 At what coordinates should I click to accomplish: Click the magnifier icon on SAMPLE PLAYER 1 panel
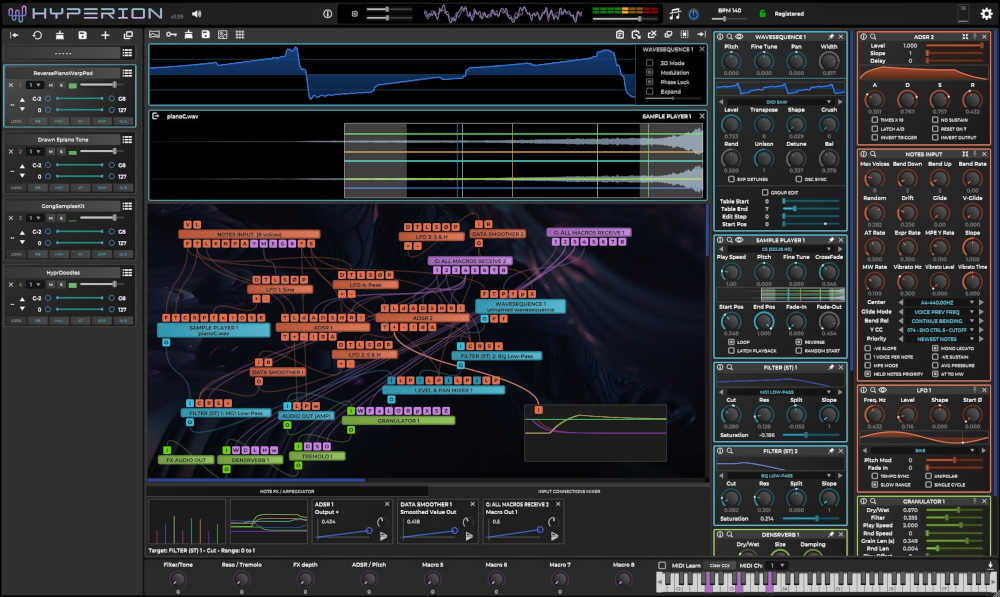point(731,241)
